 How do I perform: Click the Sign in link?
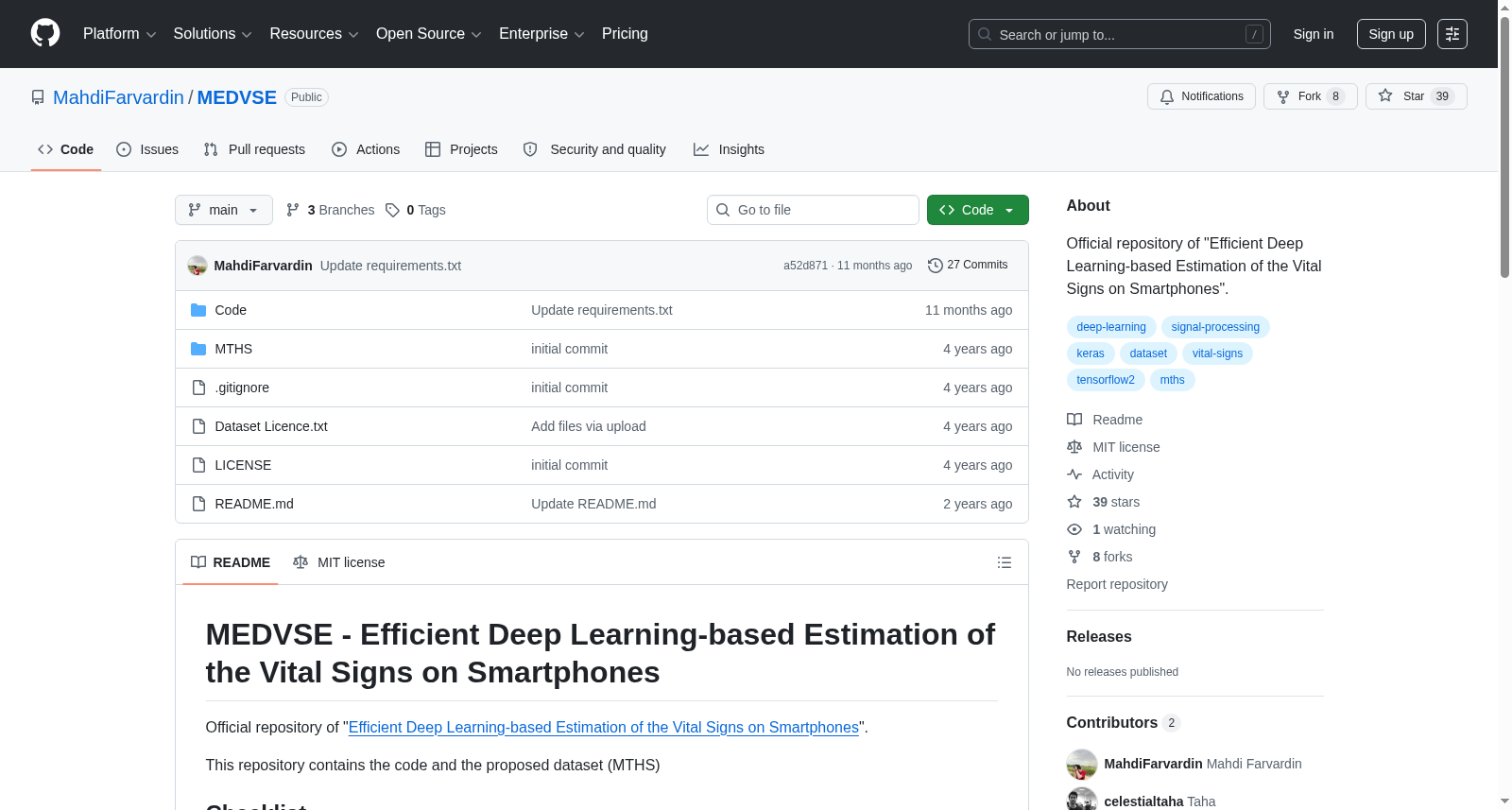click(x=1314, y=34)
